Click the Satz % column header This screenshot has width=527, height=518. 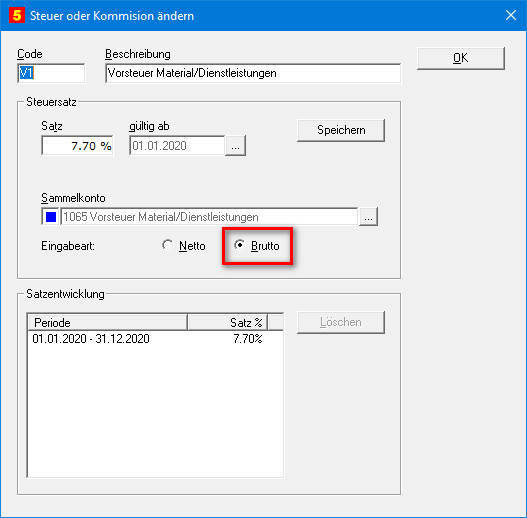pos(228,322)
